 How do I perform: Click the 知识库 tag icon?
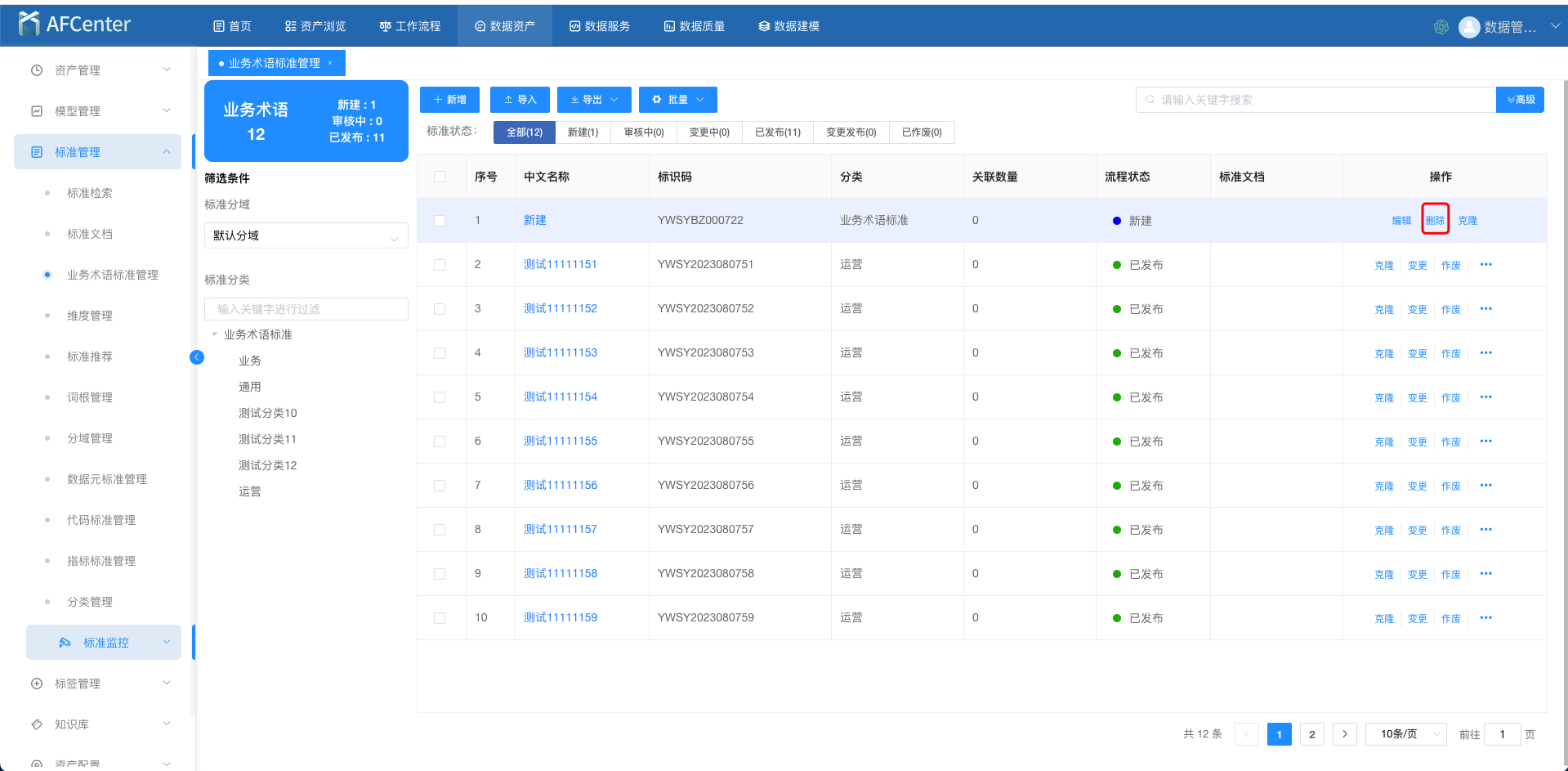point(37,724)
